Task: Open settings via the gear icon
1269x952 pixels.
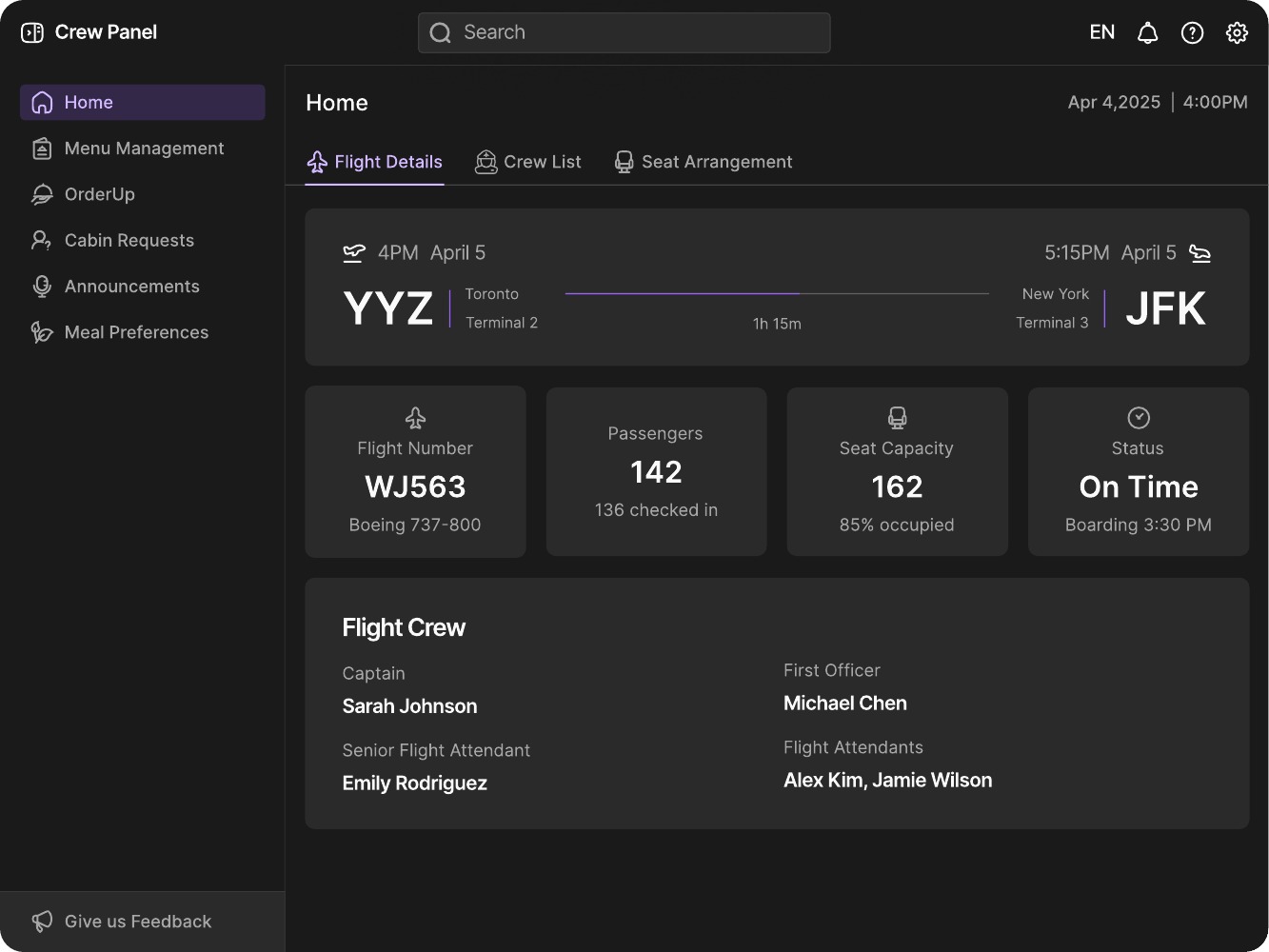Action: pyautogui.click(x=1237, y=33)
